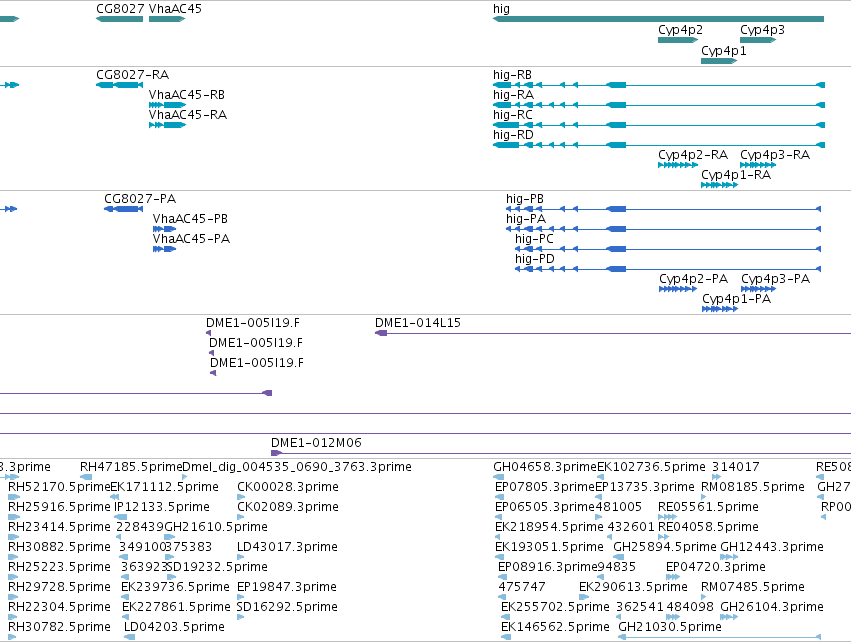Select EST RE05561.5prime
This screenshot has height=642, width=851.
pyautogui.click(x=708, y=507)
